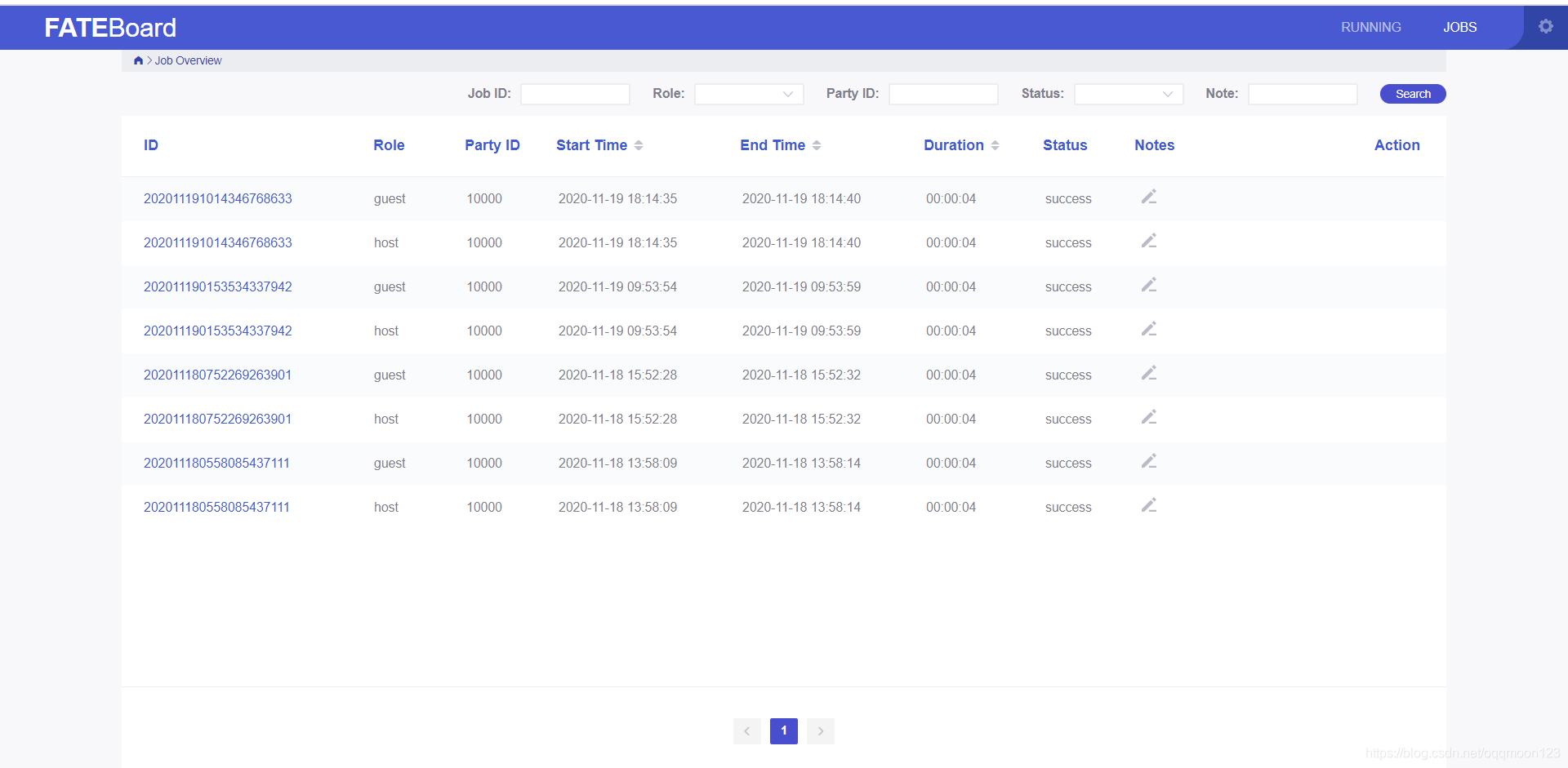Image resolution: width=1568 pixels, height=768 pixels.
Task: Open Job Overview breadcrumb
Action: coord(188,60)
